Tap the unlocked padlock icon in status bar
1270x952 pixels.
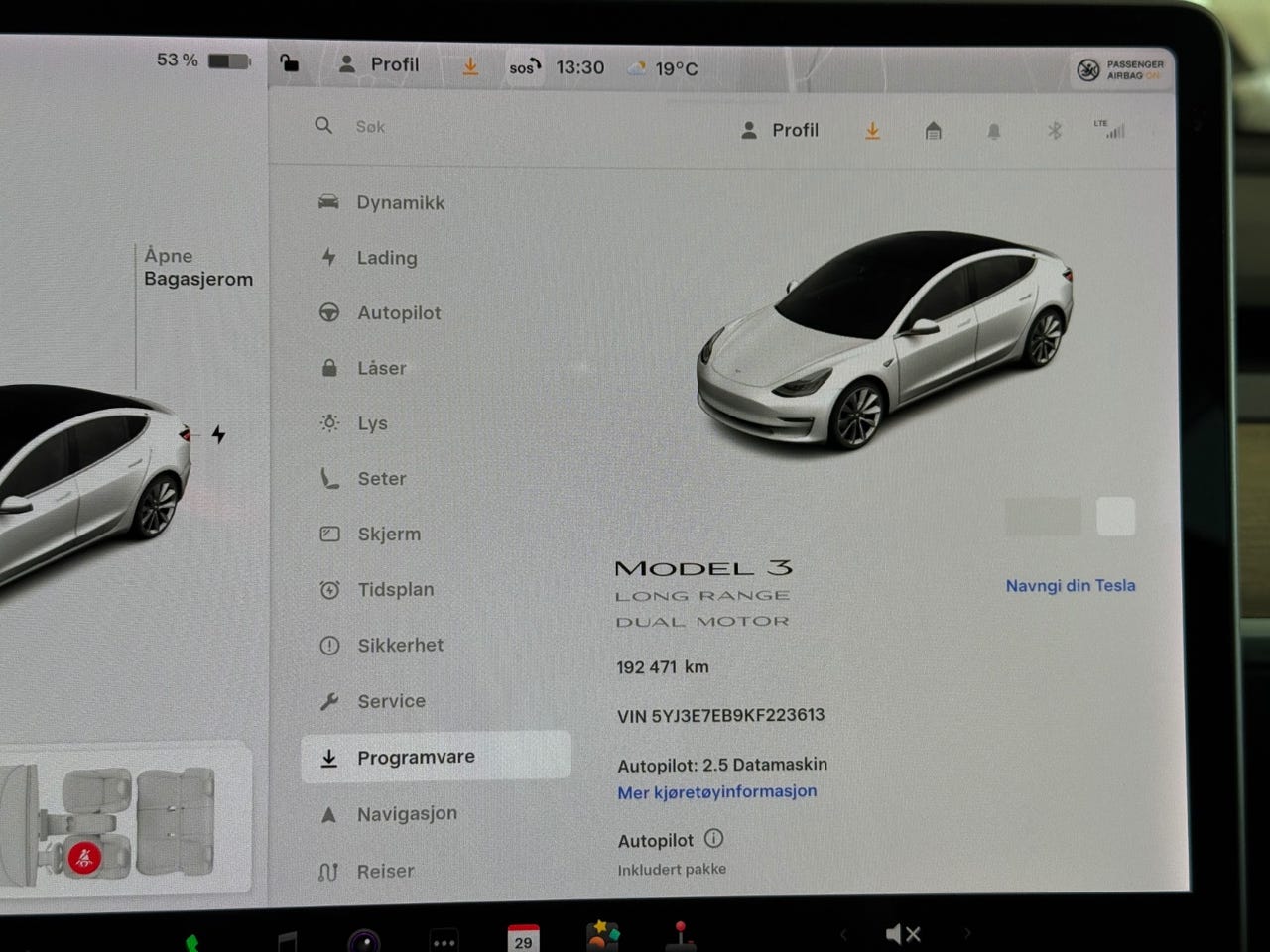[x=289, y=63]
